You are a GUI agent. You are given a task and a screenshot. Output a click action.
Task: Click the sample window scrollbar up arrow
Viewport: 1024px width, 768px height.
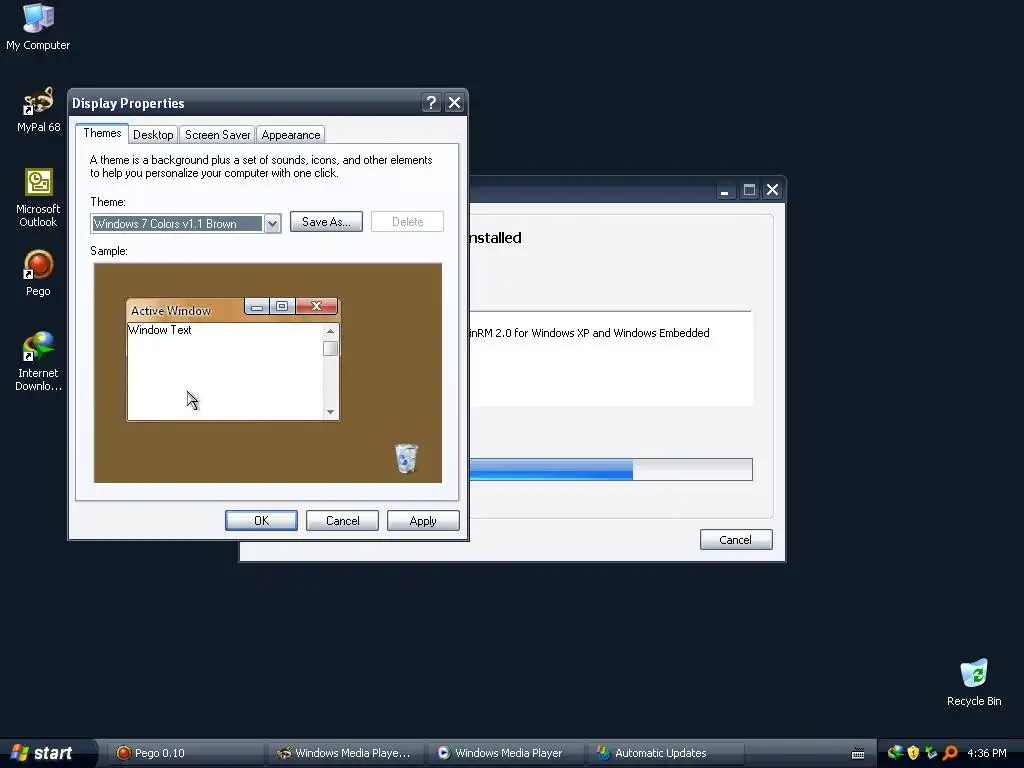click(330, 331)
